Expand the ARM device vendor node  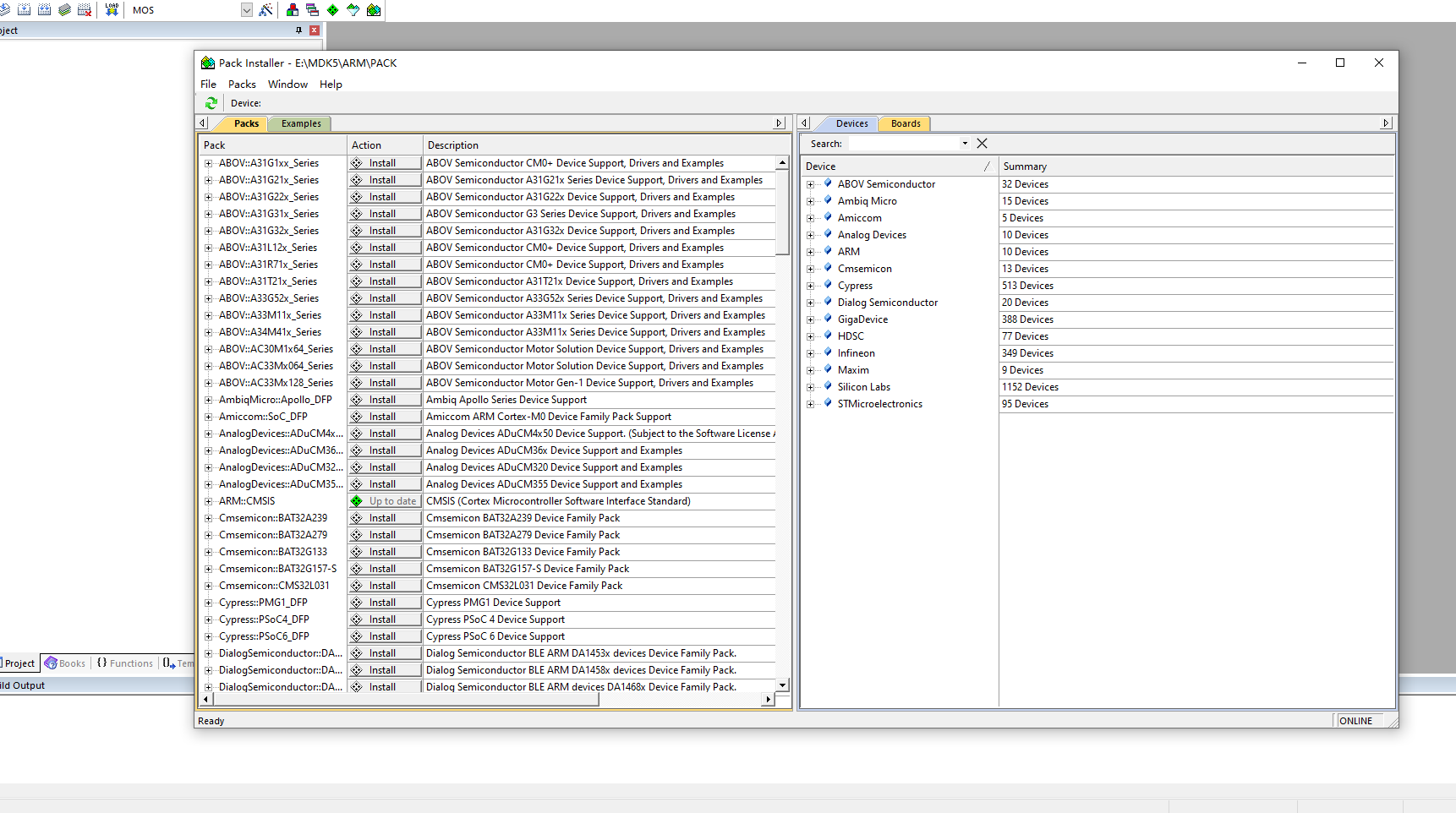pos(810,252)
